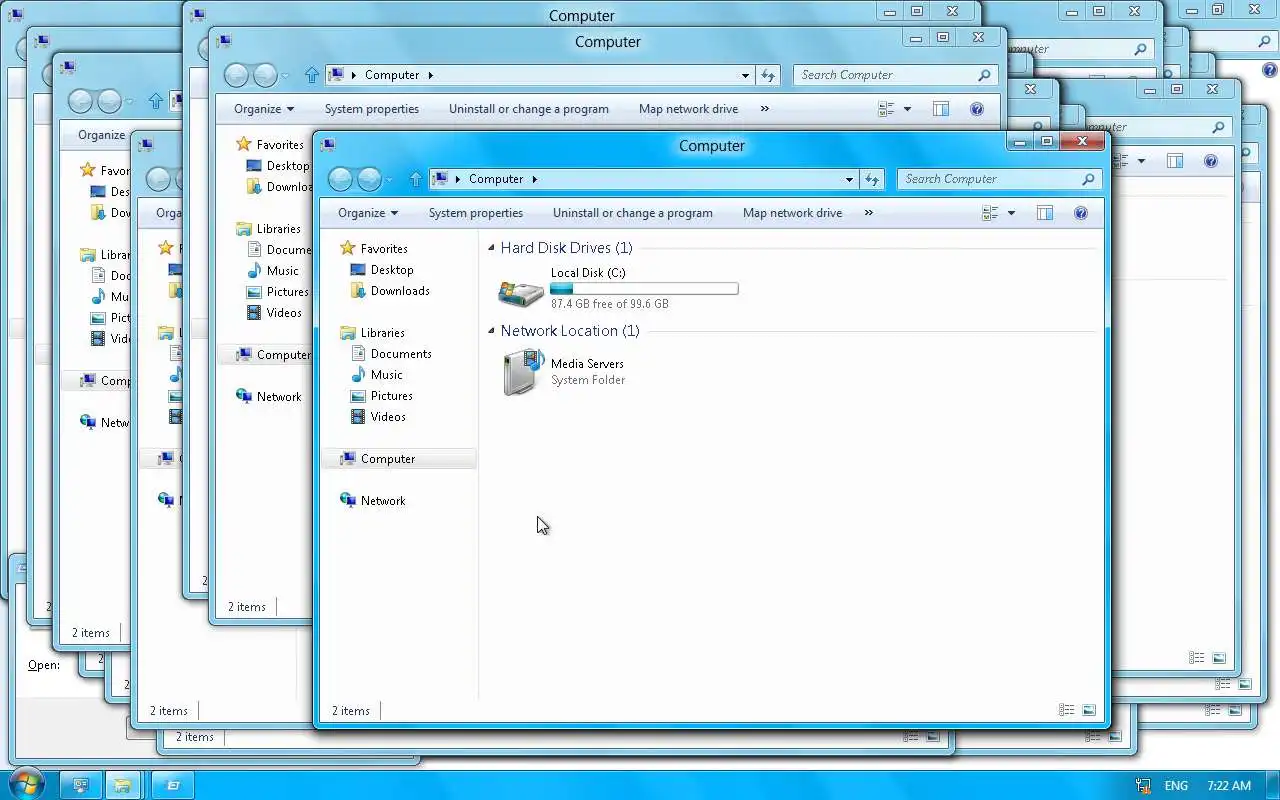Click System properties in the window just behind the front one
Viewport: 1280px width, 800px height.
coord(372,109)
